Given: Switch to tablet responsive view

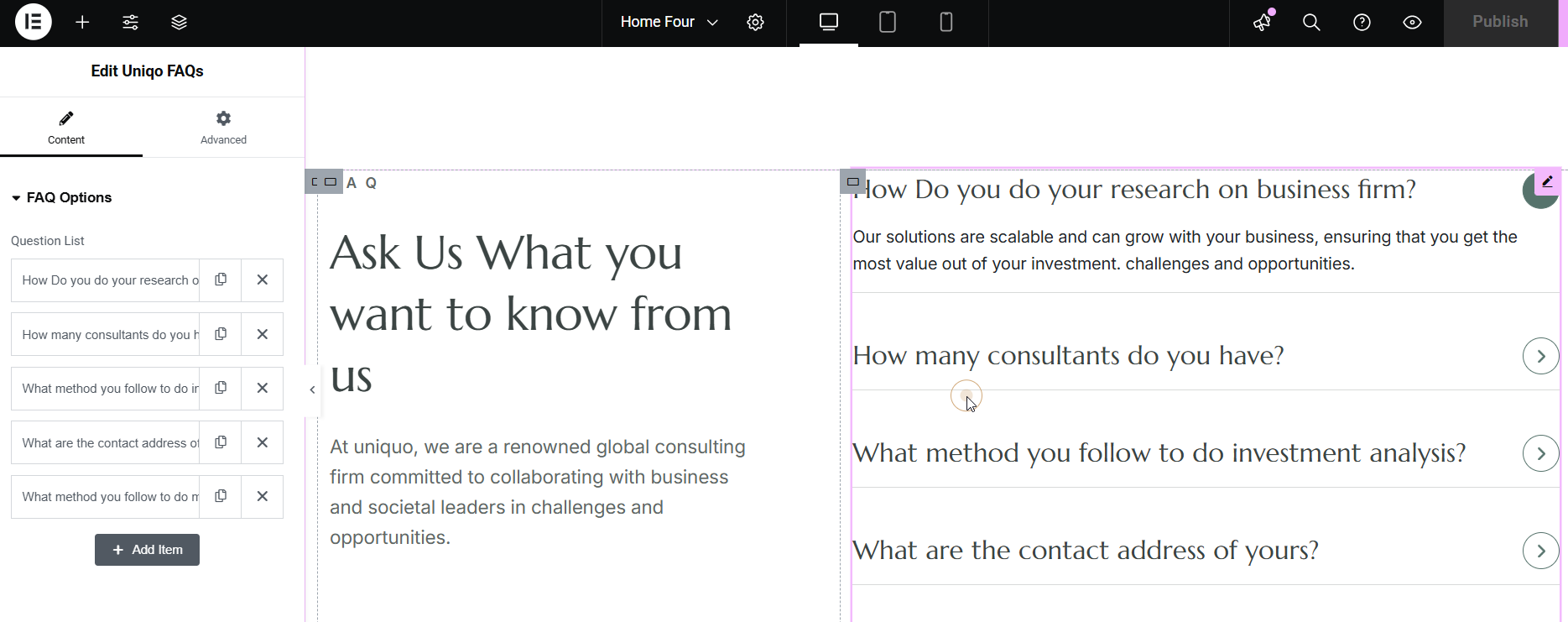Looking at the screenshot, I should point(887,23).
